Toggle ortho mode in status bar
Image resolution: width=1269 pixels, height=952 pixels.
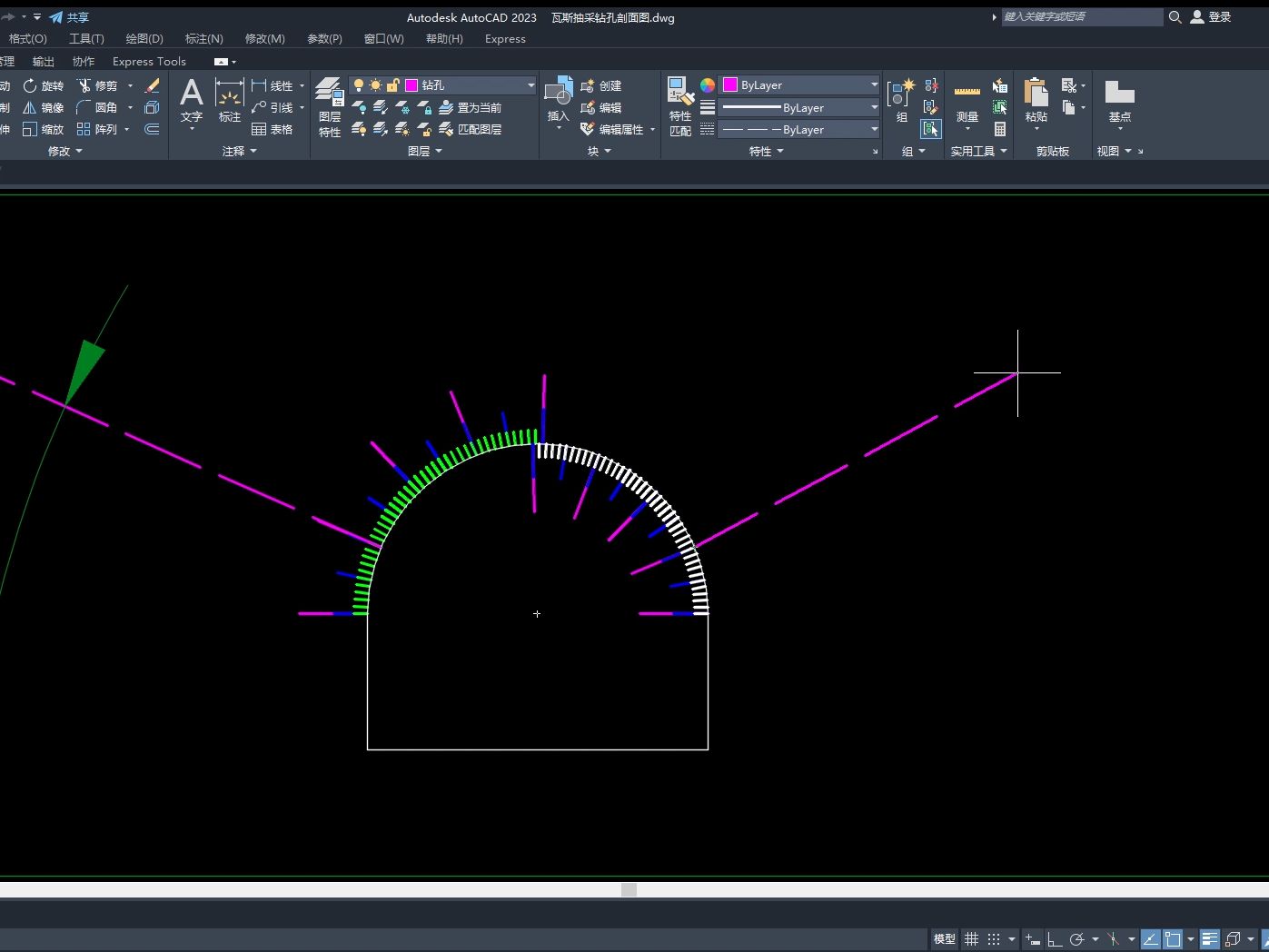1054,939
